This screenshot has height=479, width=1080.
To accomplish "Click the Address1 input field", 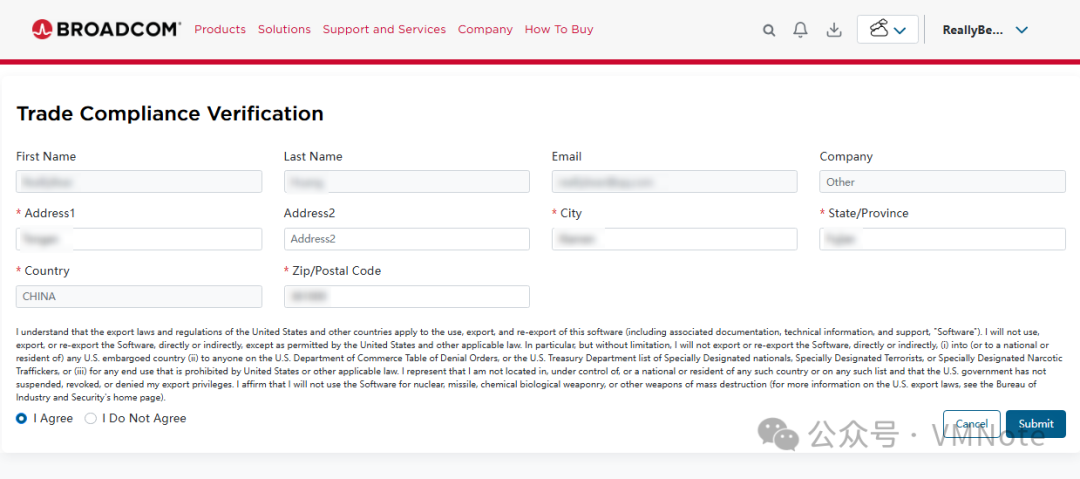I will point(138,239).
